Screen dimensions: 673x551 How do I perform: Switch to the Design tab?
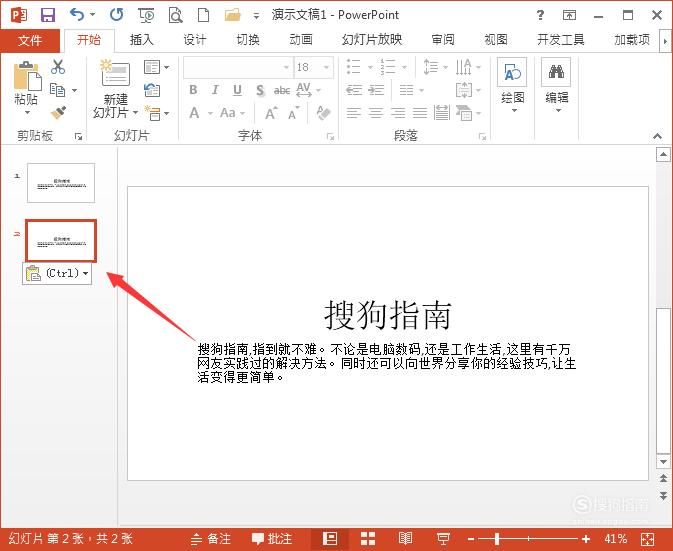pos(195,40)
